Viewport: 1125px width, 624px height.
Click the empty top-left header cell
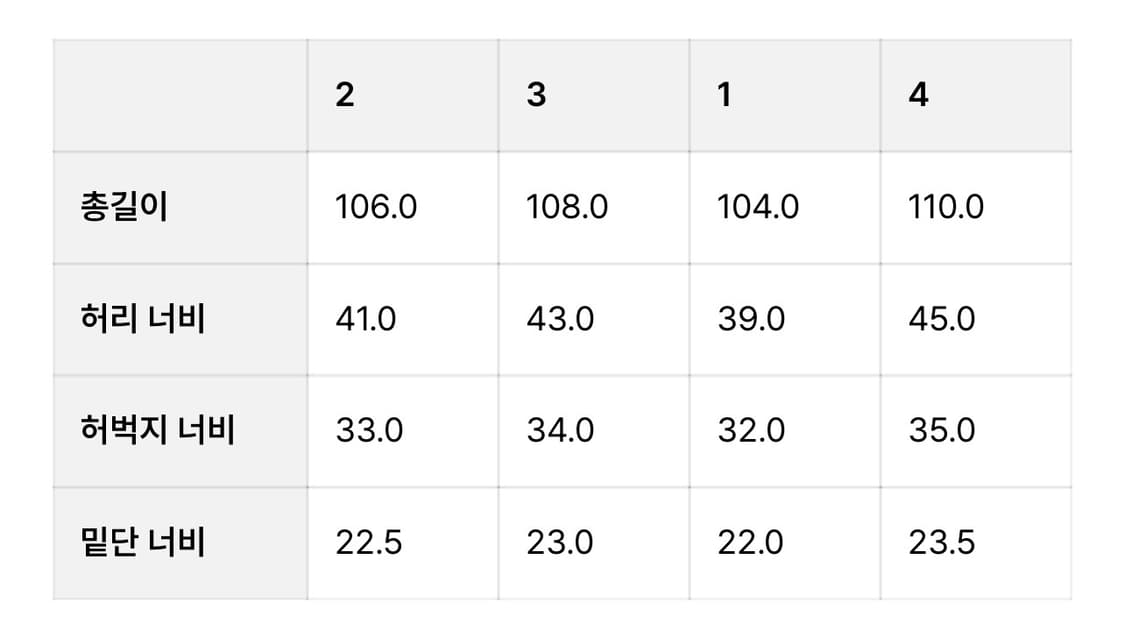(x=180, y=96)
